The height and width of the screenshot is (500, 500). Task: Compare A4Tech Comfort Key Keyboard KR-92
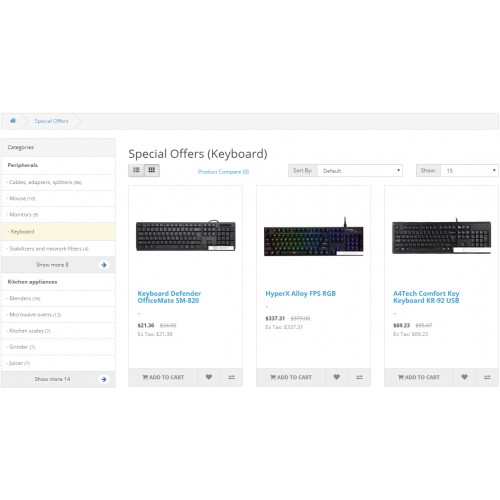tap(487, 377)
